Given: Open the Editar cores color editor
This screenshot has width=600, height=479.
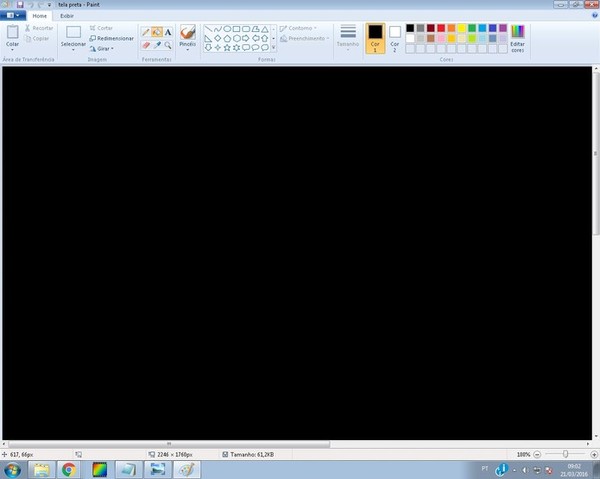Looking at the screenshot, I should point(517,38).
